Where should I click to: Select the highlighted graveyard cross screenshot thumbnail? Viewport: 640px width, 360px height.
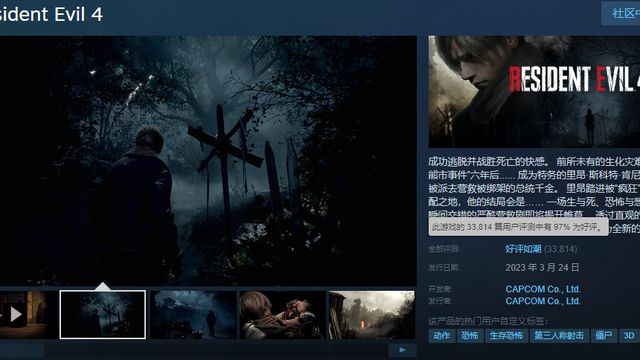pos(102,315)
